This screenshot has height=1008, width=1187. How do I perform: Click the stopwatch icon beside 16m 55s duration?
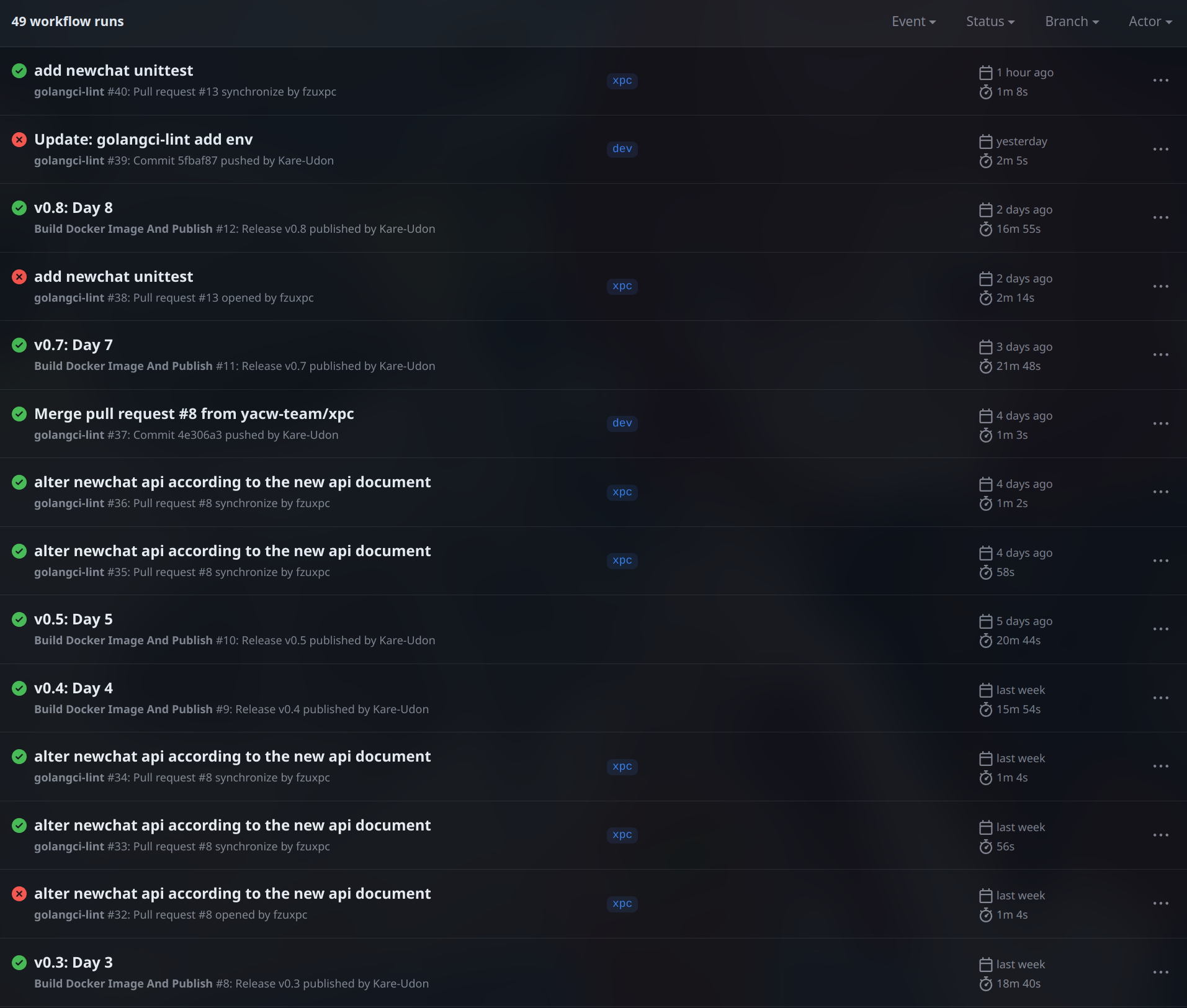point(985,230)
